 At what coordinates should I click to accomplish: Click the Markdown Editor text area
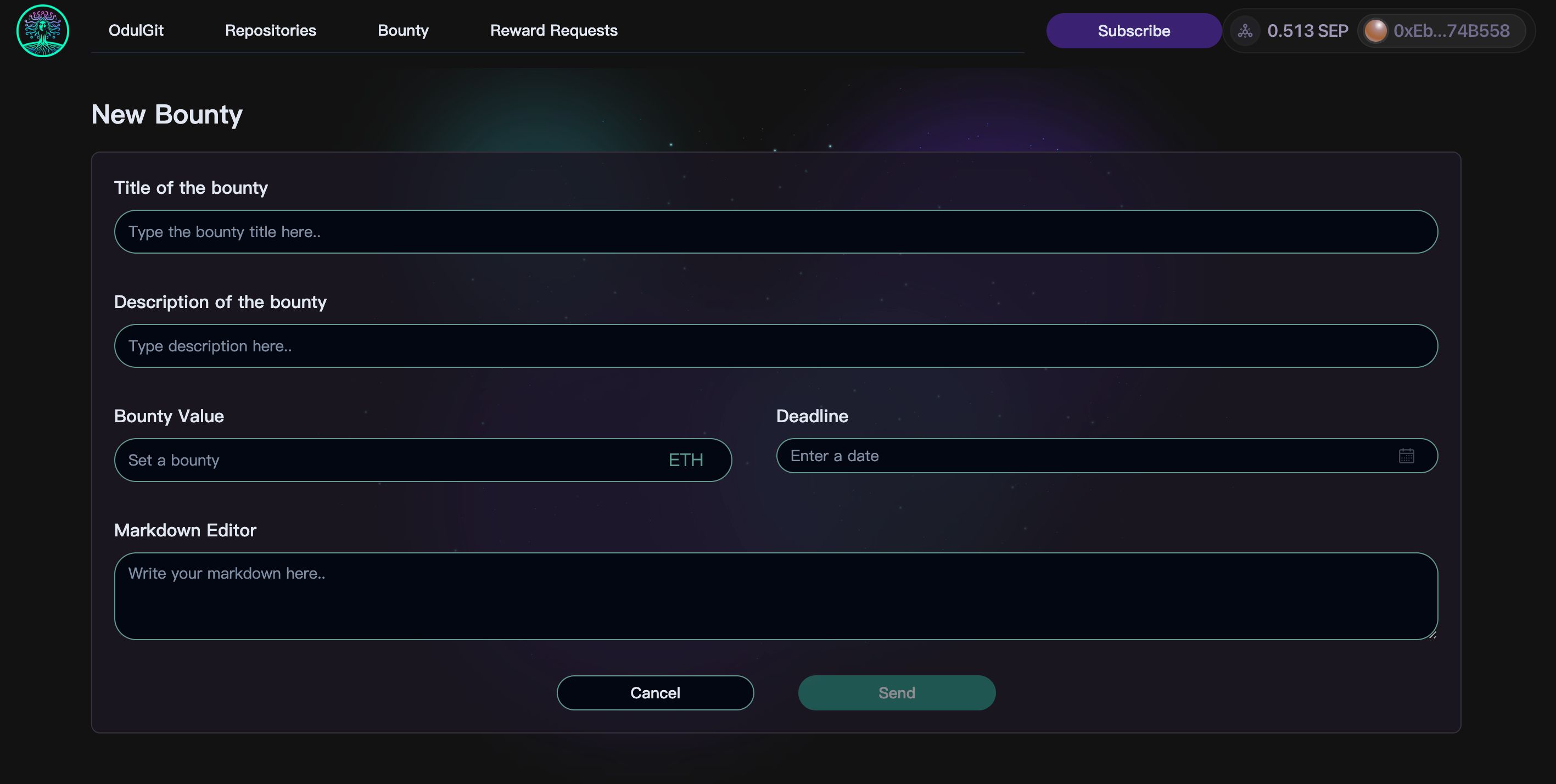(776, 596)
